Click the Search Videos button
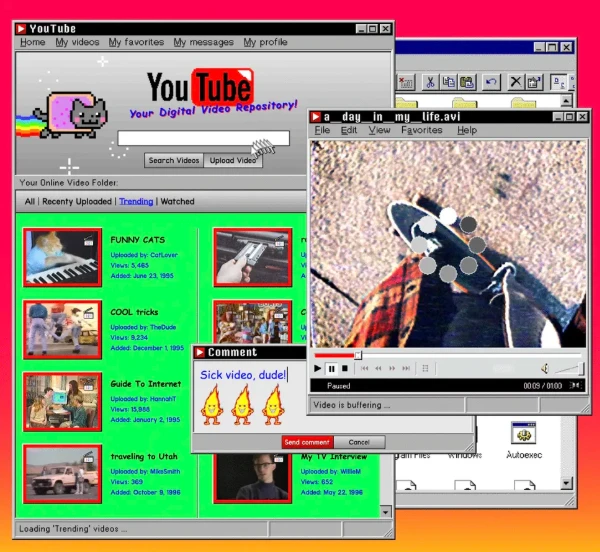Image resolution: width=600 pixels, height=552 pixels. point(174,160)
